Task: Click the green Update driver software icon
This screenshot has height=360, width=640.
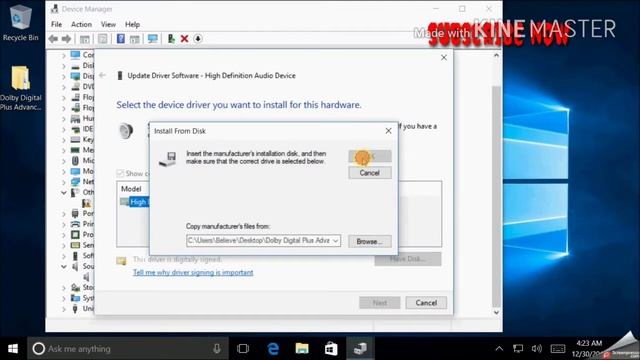Action: (x=171, y=39)
